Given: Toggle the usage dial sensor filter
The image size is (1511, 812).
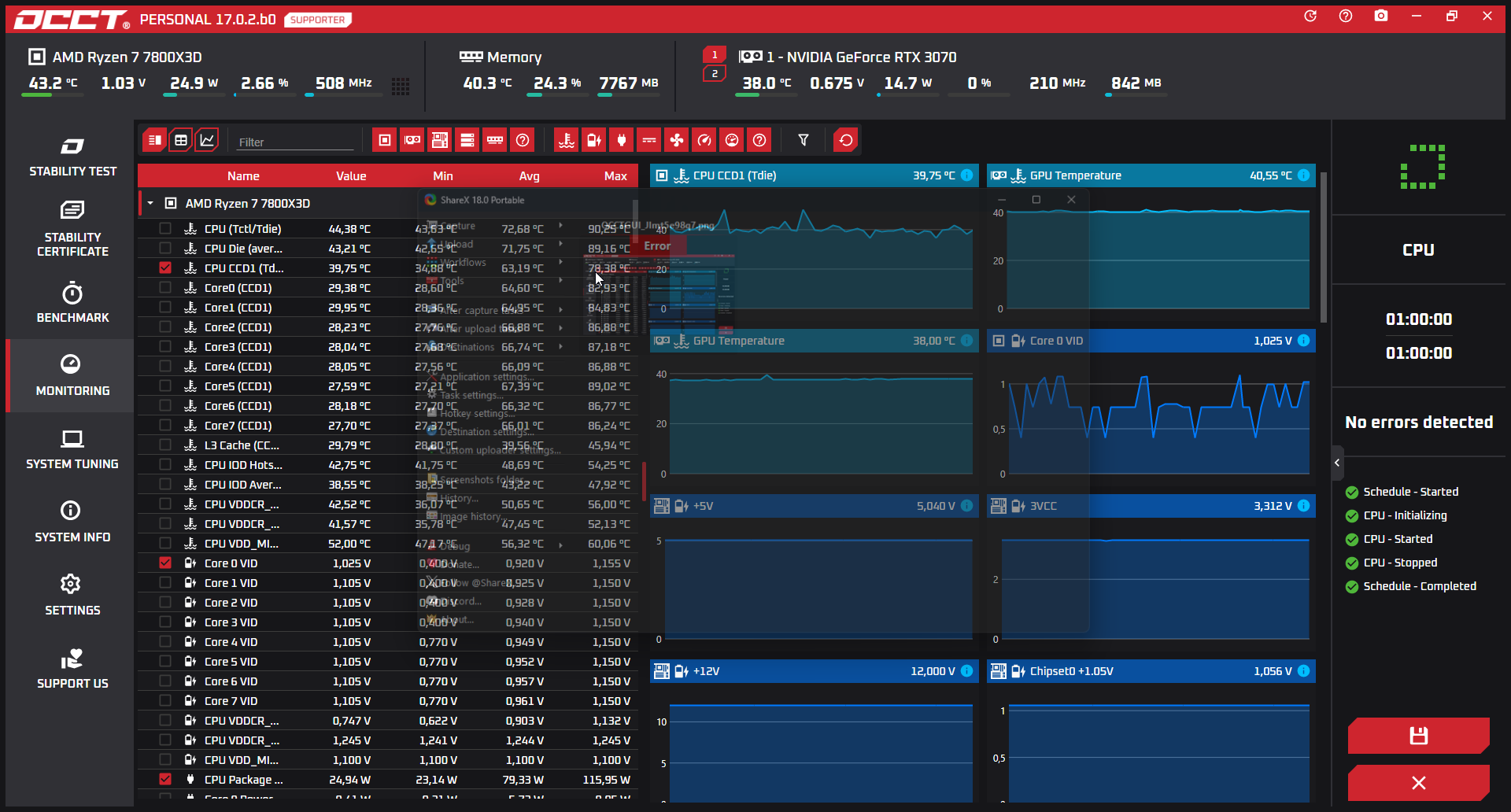Looking at the screenshot, I should click(x=732, y=140).
